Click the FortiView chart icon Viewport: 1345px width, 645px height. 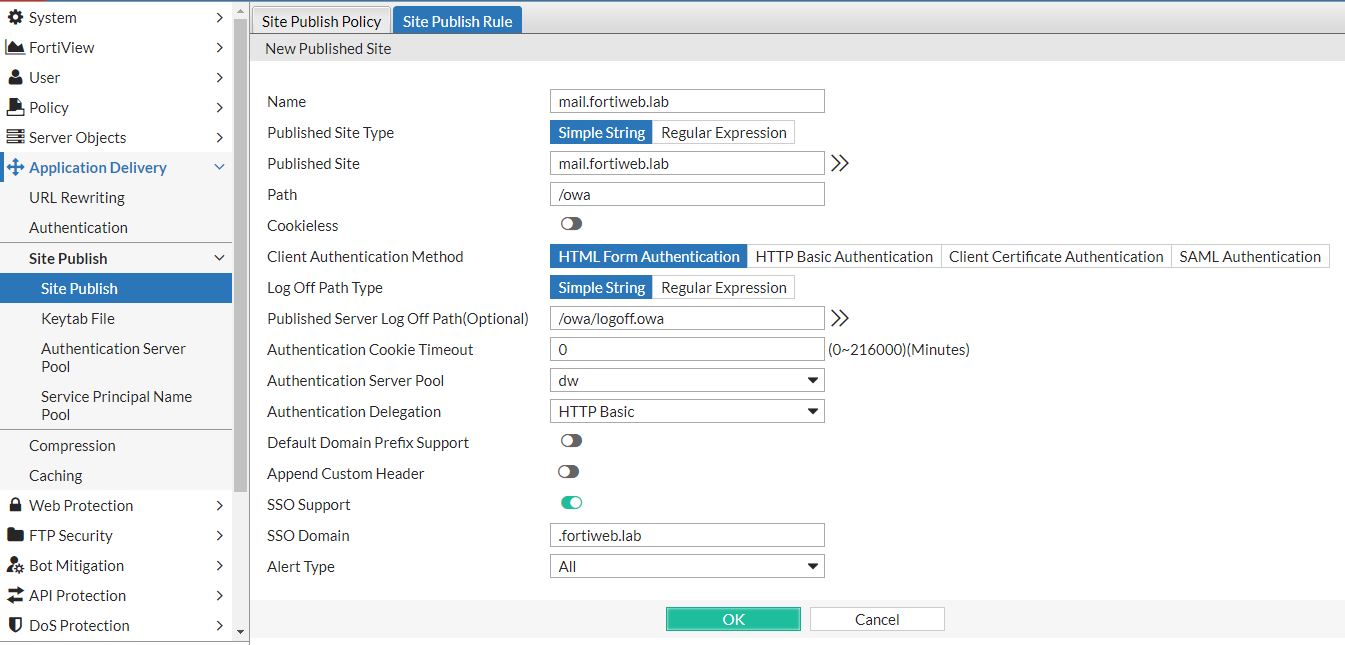click(15, 47)
